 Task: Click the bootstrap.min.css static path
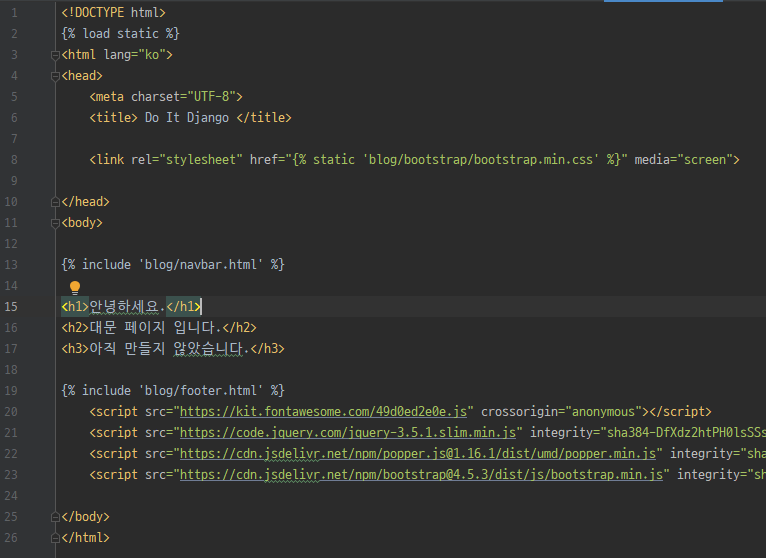click(481, 160)
